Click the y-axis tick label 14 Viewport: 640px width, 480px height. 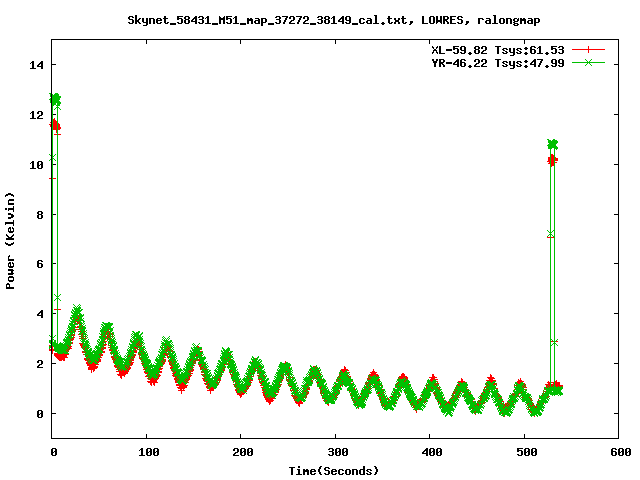pos(37,65)
